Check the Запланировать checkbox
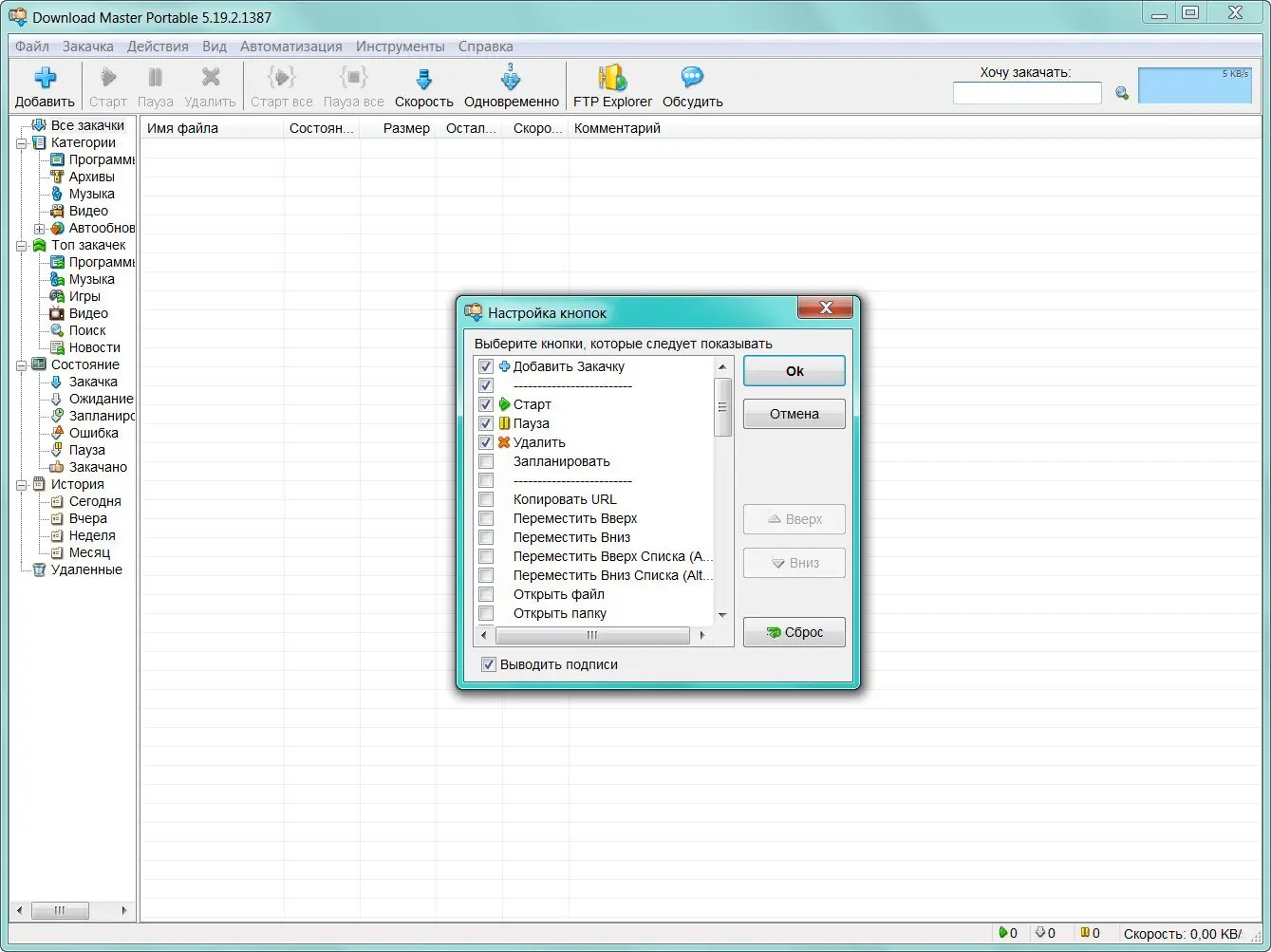The width and height of the screenshot is (1271, 952). coord(486,461)
